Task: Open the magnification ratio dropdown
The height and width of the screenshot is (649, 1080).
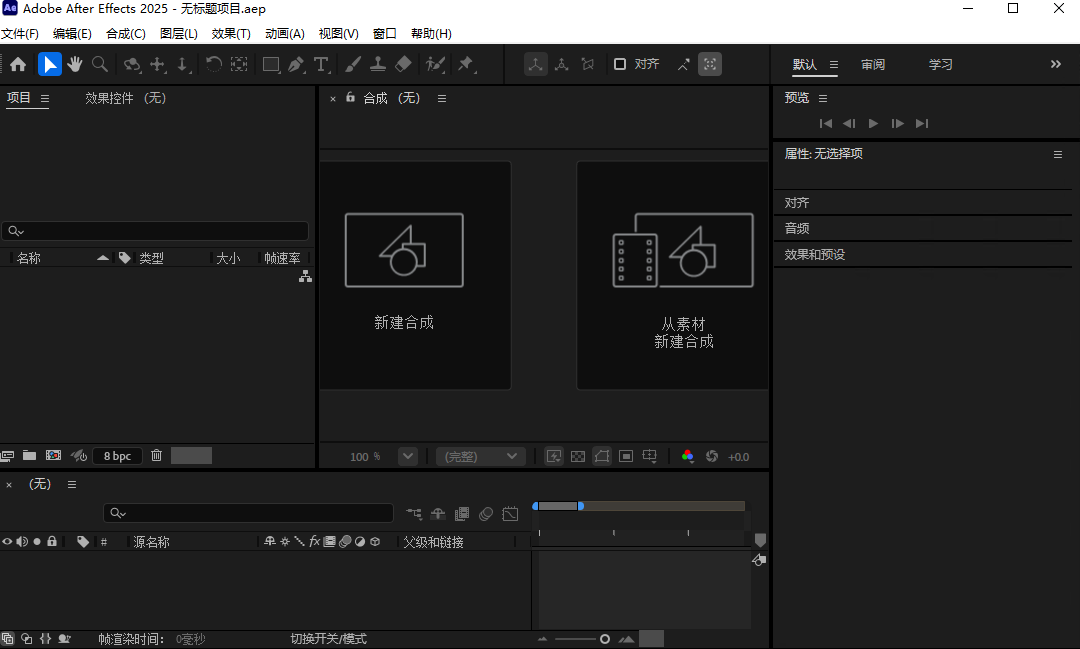Action: click(408, 456)
